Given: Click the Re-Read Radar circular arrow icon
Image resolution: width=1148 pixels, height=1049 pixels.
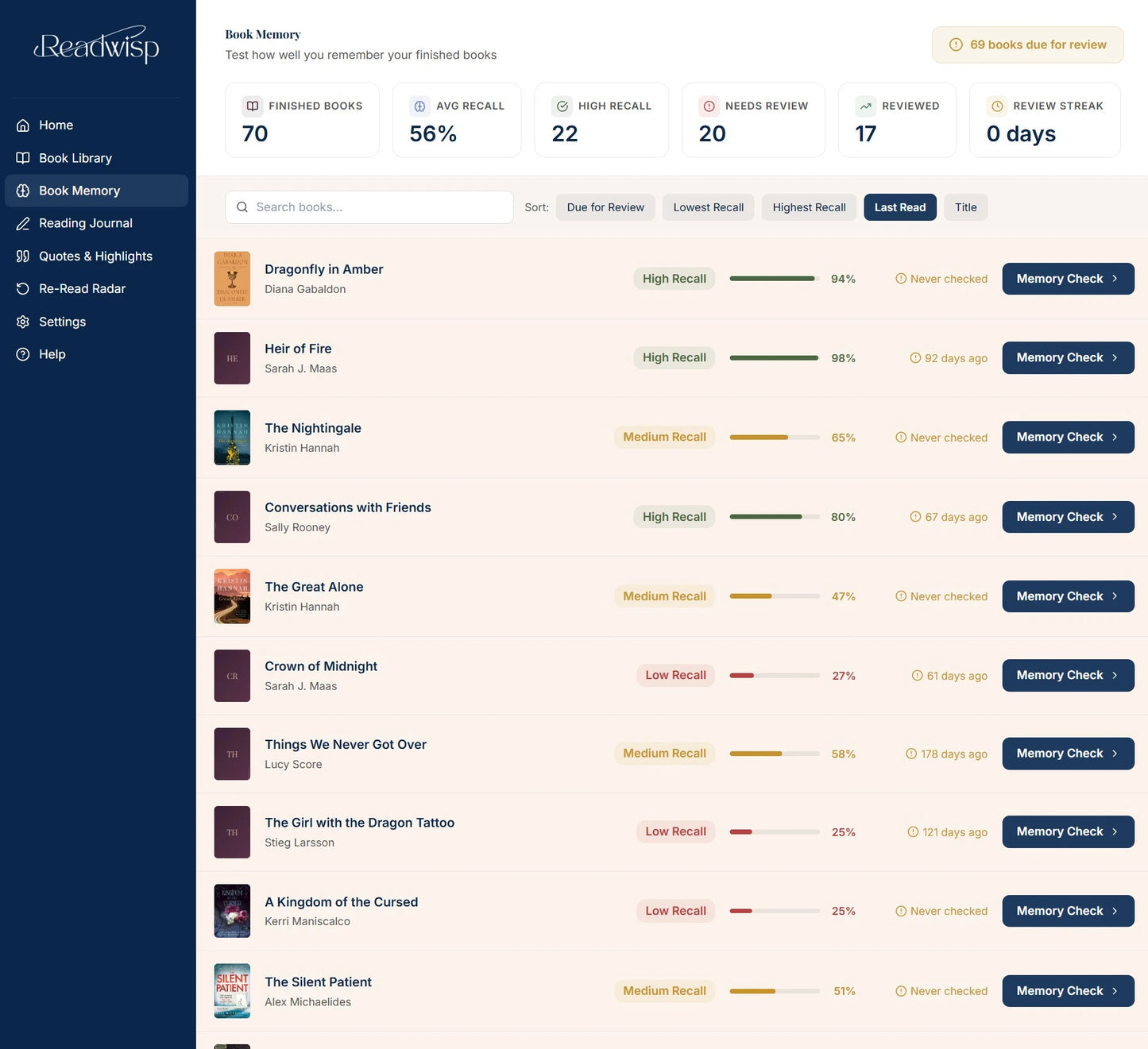Looking at the screenshot, I should (x=23, y=288).
